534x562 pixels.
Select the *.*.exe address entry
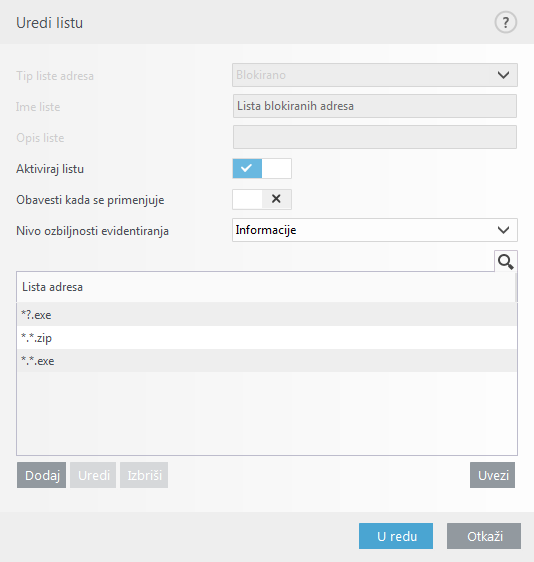pos(267,361)
